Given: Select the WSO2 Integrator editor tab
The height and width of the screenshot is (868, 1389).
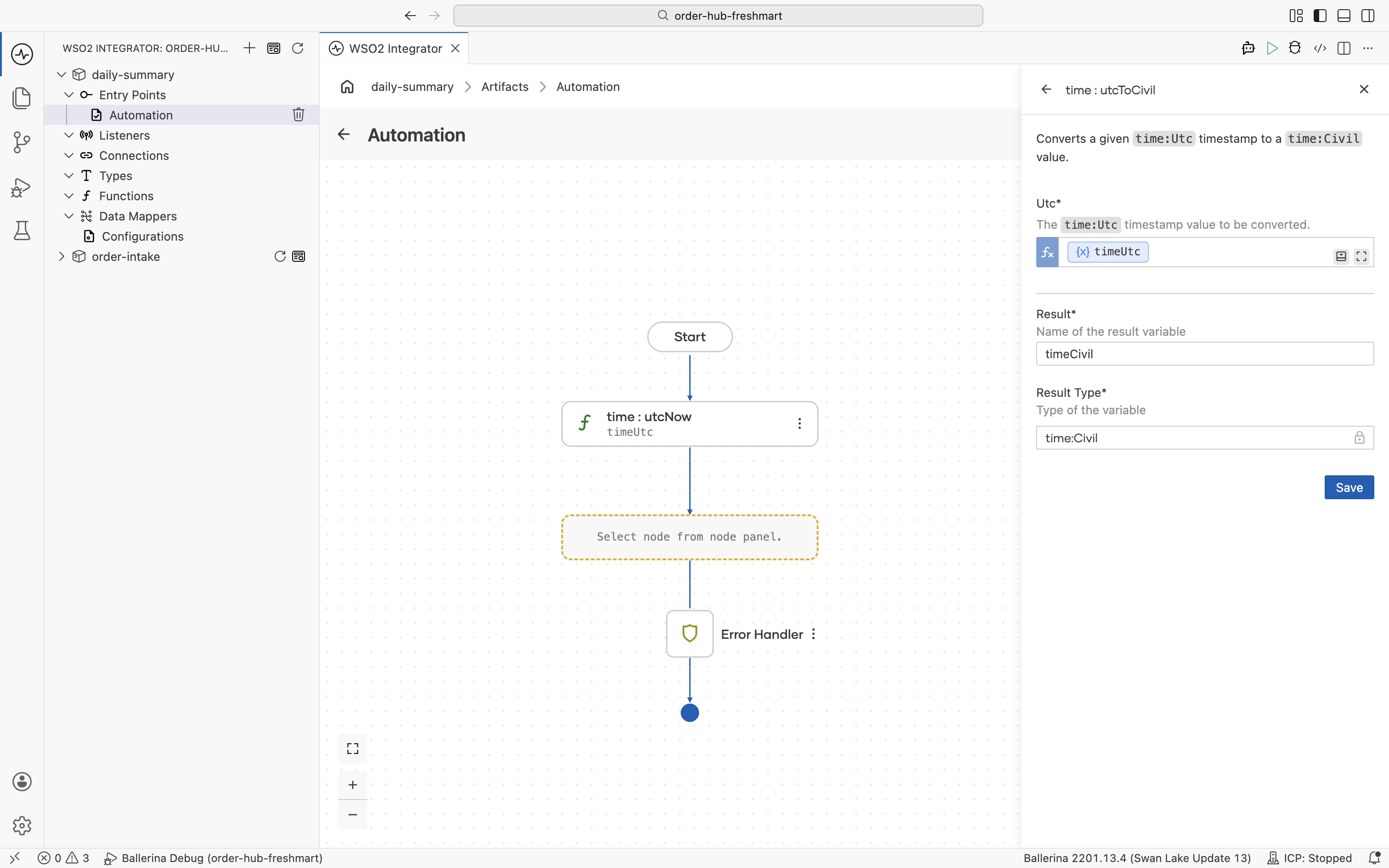Looking at the screenshot, I should pos(394,48).
